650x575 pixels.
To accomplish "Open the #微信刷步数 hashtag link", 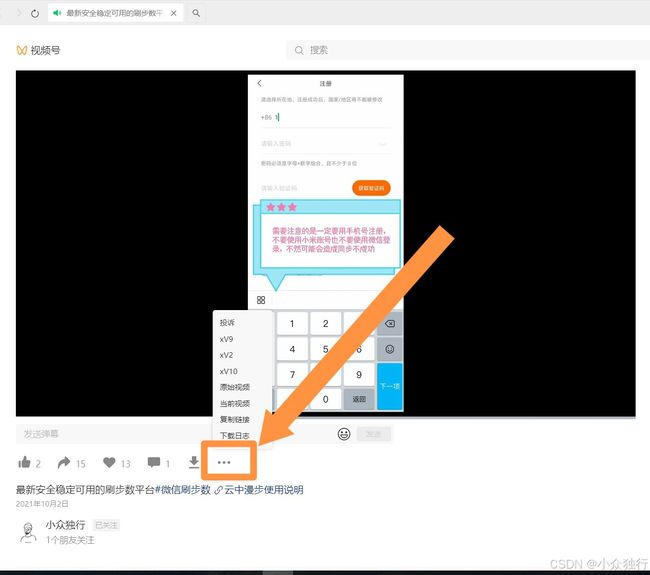I will point(183,490).
